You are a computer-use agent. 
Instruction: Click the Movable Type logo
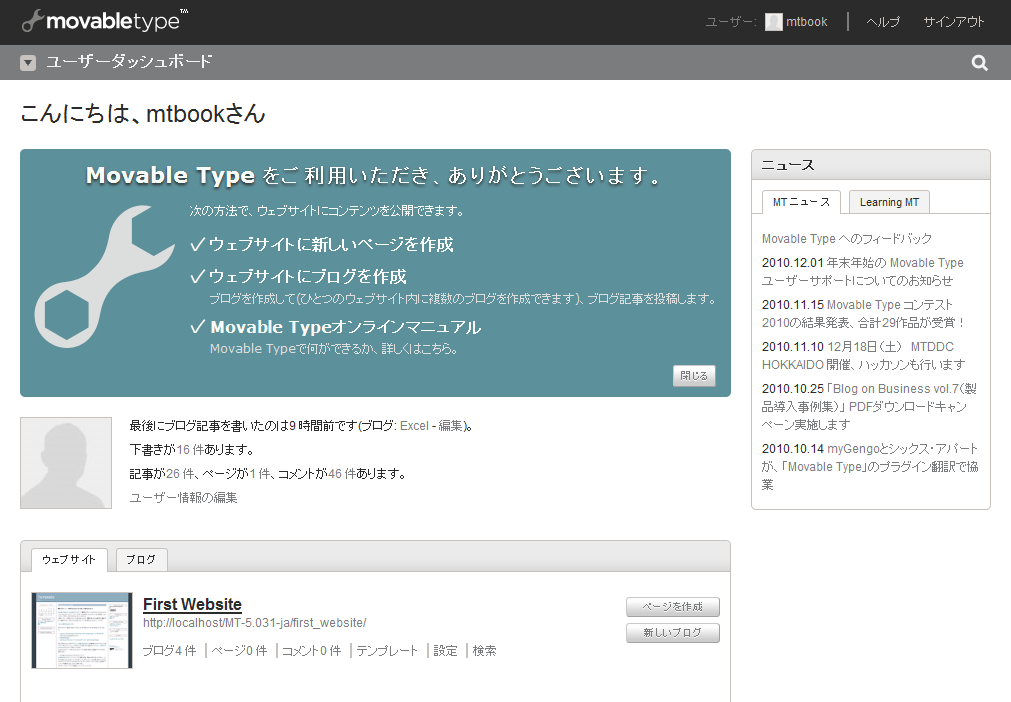pos(104,21)
